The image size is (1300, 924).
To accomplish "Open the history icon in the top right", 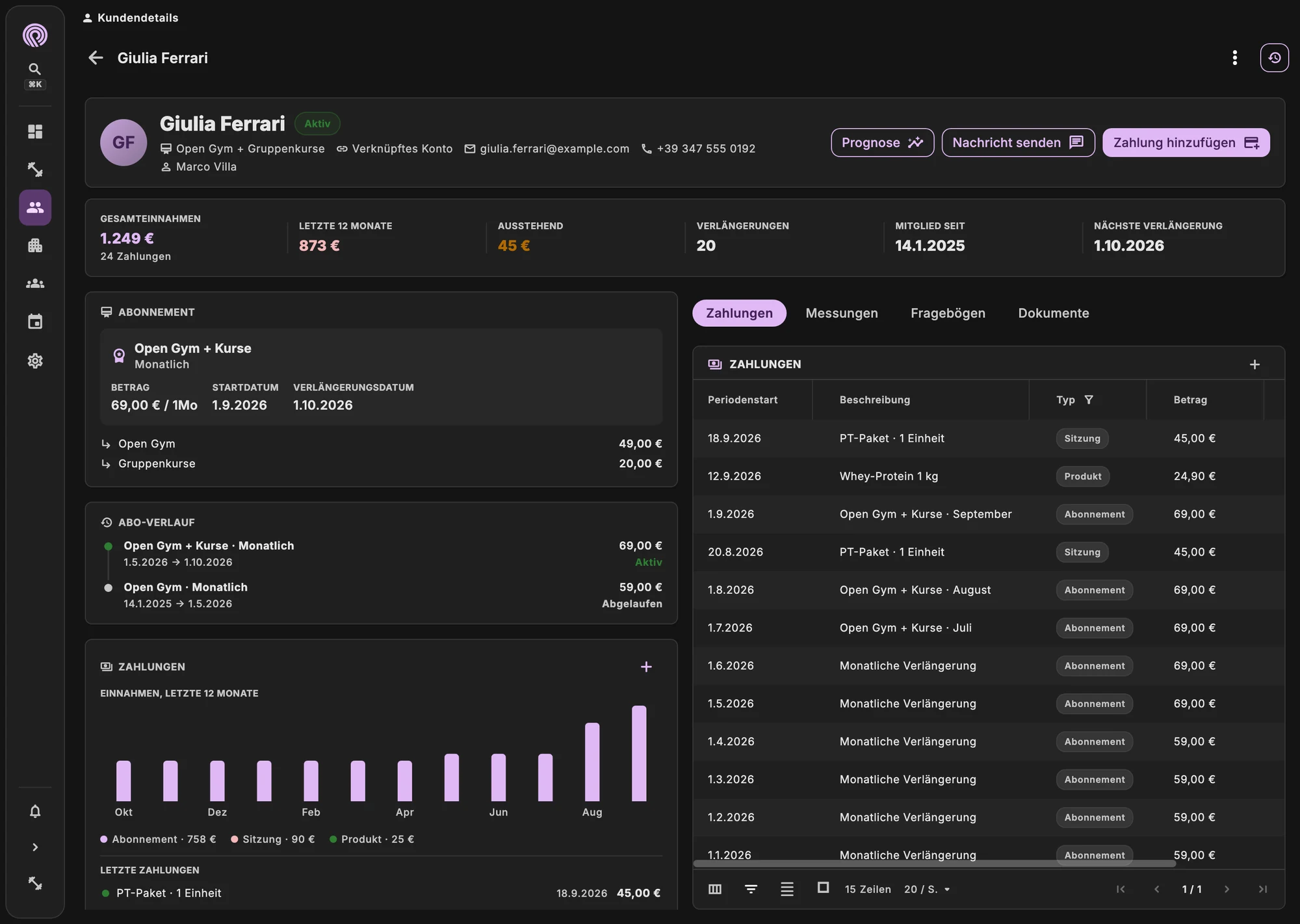I will [x=1274, y=58].
